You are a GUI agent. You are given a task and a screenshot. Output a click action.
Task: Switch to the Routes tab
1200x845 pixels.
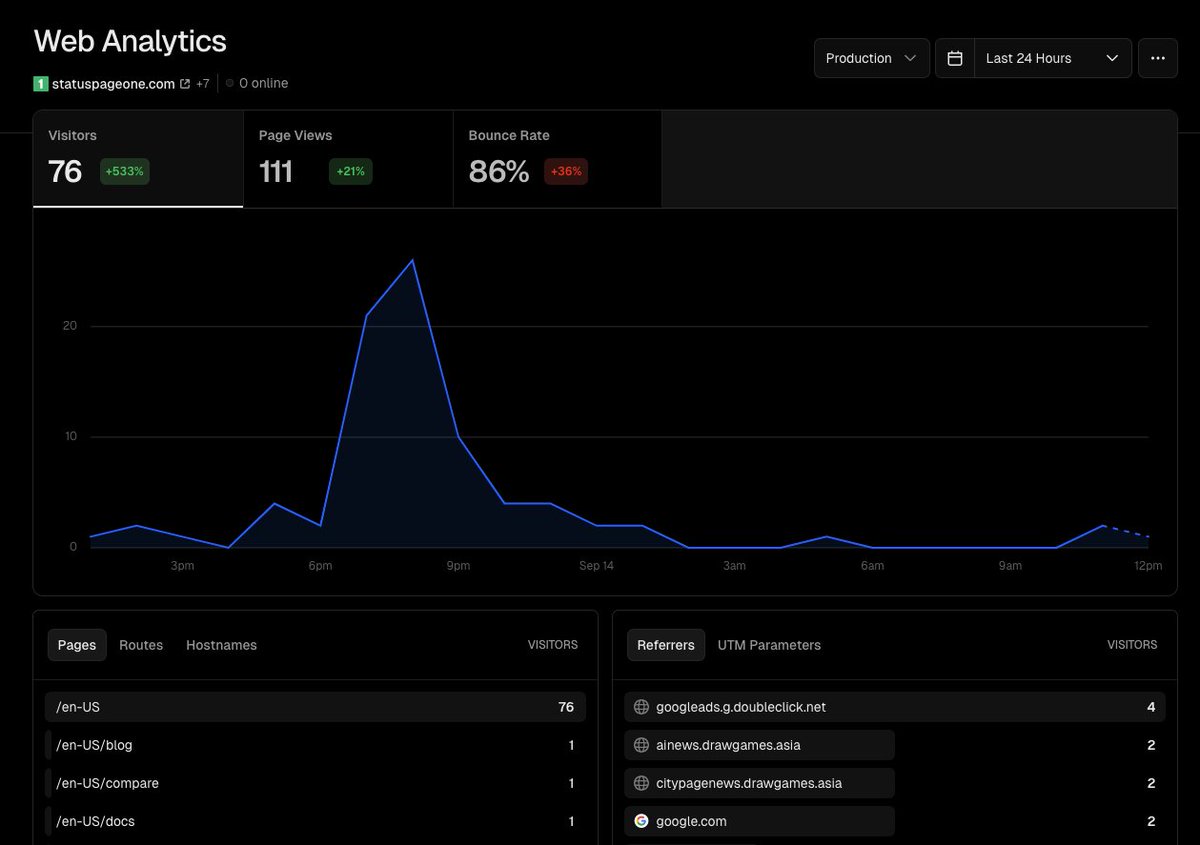141,645
